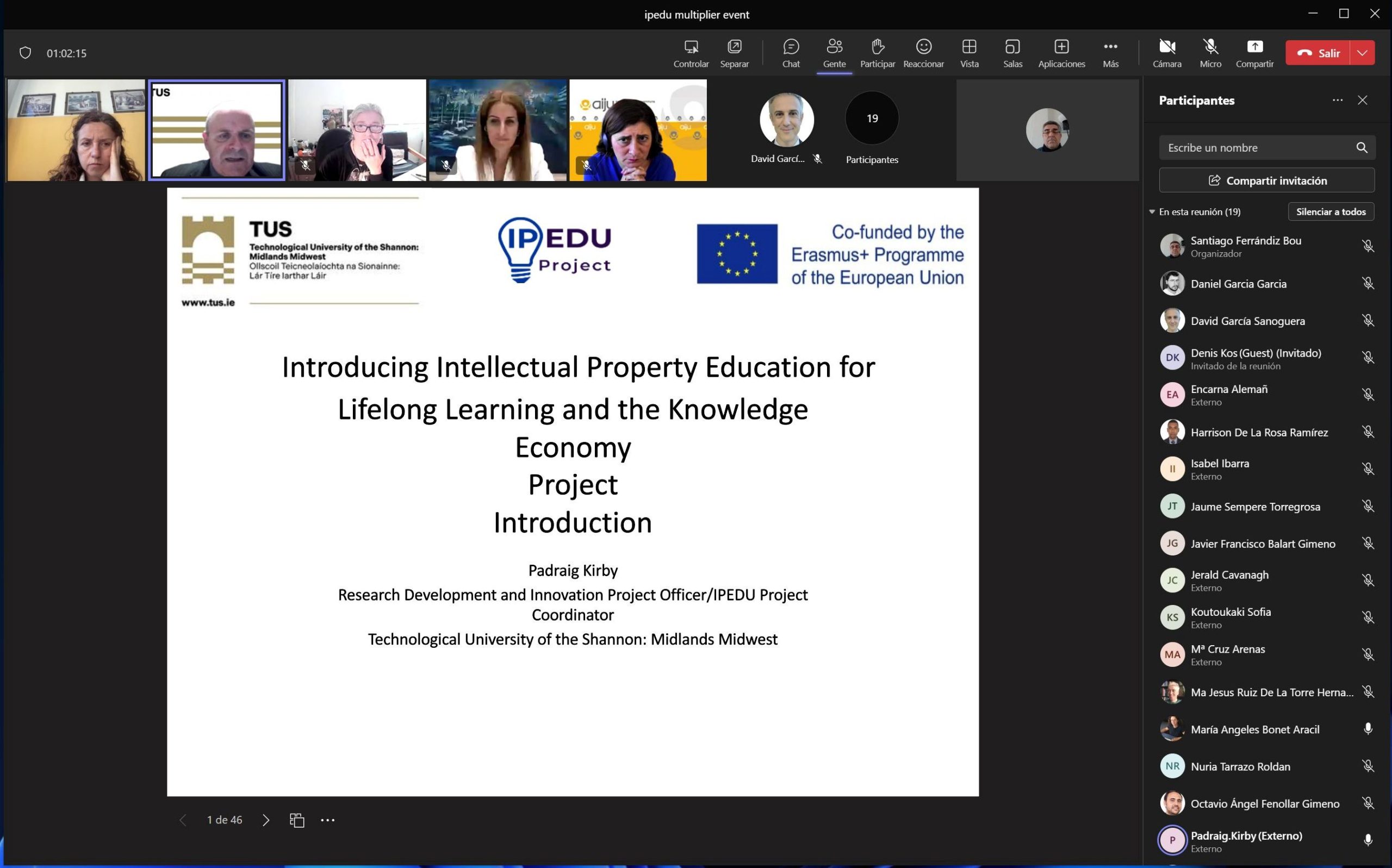Viewport: 1392px width, 868px height.
Task: Expand the Salir dropdown arrow
Action: click(x=1362, y=53)
